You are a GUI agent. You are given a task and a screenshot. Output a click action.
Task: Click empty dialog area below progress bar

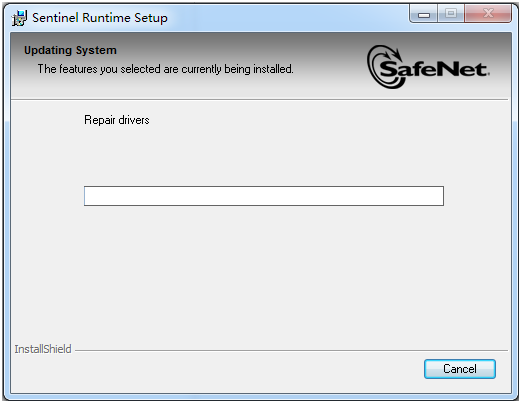260,273
